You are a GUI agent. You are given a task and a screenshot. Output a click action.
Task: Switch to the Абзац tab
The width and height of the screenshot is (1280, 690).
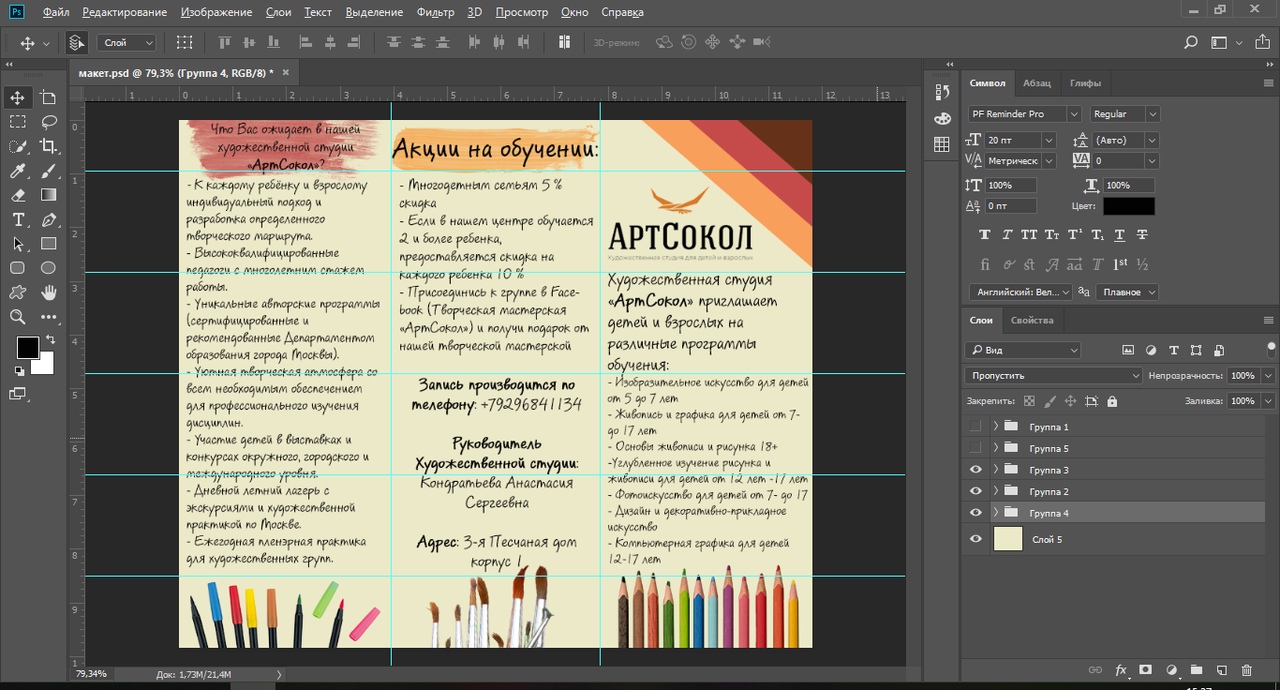tap(1036, 83)
